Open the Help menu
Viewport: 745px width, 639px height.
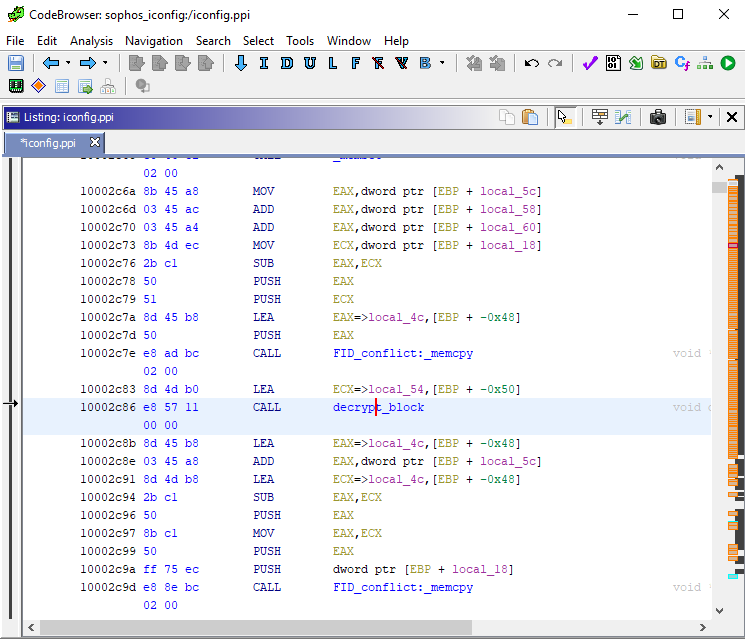coord(396,41)
